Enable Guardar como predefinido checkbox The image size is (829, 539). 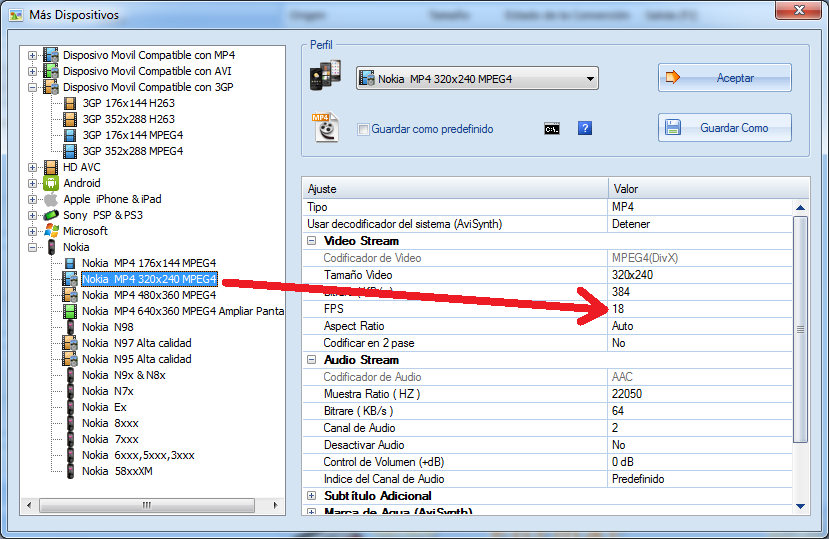[363, 129]
